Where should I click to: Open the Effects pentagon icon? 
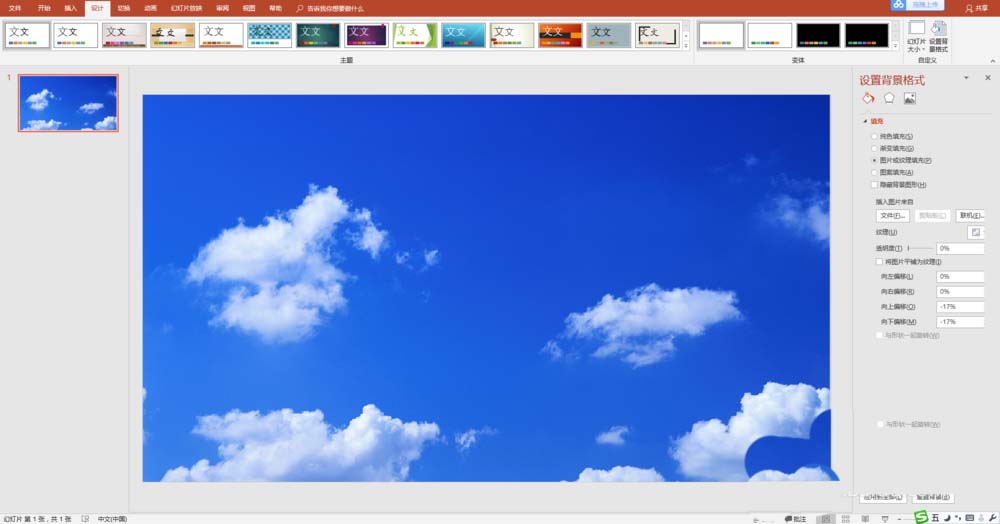coord(889,98)
